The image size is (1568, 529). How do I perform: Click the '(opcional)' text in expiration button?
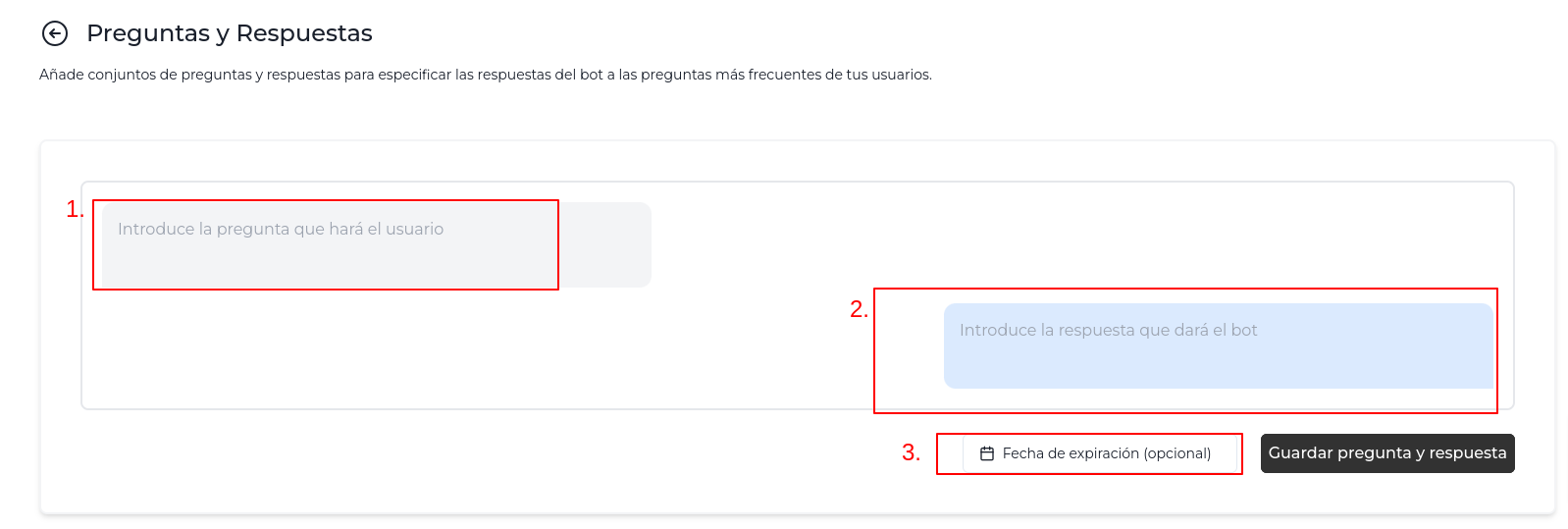pyautogui.click(x=1176, y=453)
